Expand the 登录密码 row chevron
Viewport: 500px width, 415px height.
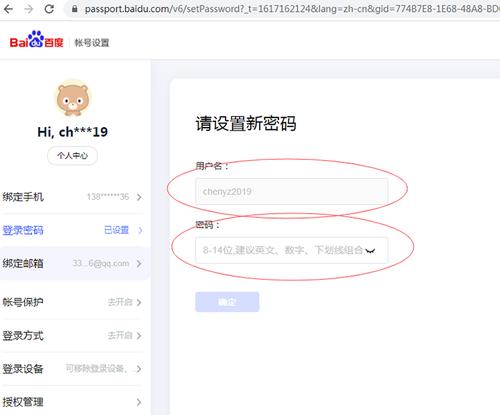(x=140, y=230)
